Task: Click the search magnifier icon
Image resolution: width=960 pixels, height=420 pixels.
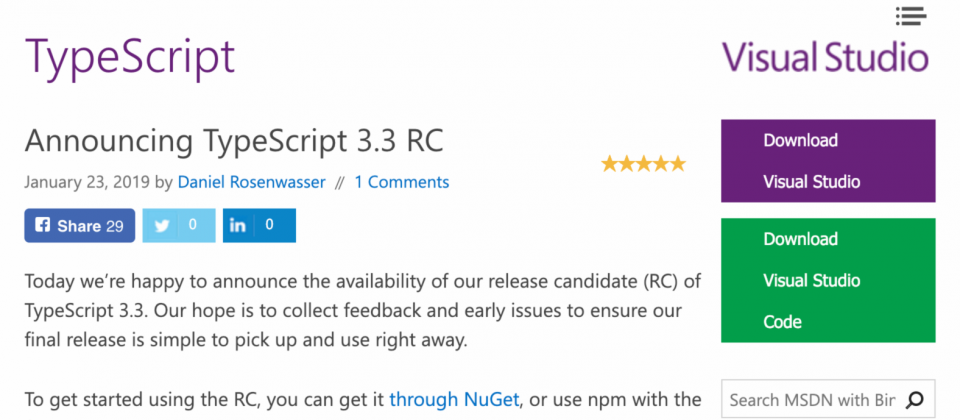Action: click(914, 400)
